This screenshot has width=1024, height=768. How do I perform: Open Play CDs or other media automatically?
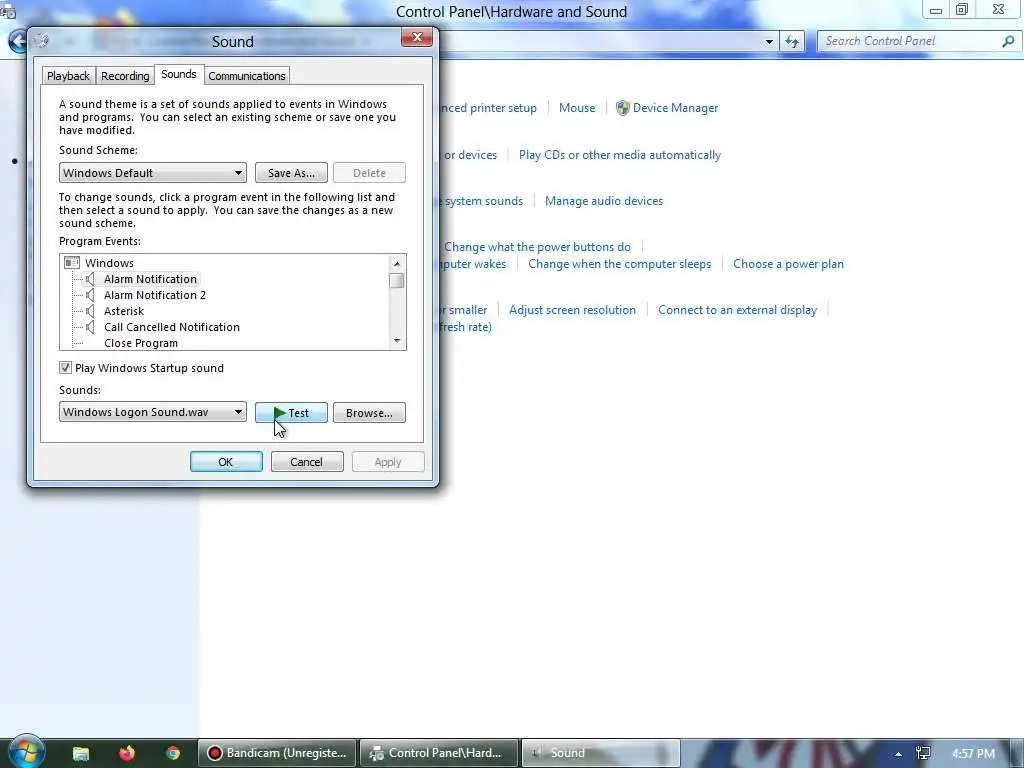[x=620, y=155]
